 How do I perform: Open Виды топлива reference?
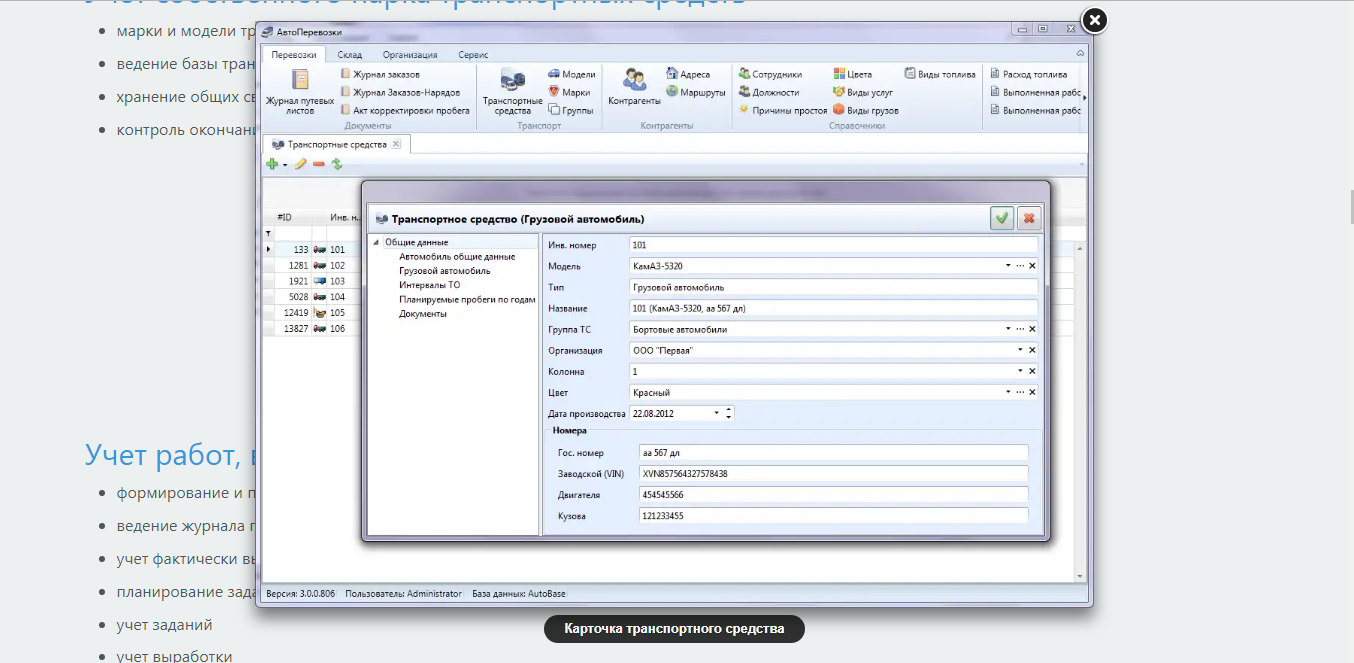tap(940, 74)
